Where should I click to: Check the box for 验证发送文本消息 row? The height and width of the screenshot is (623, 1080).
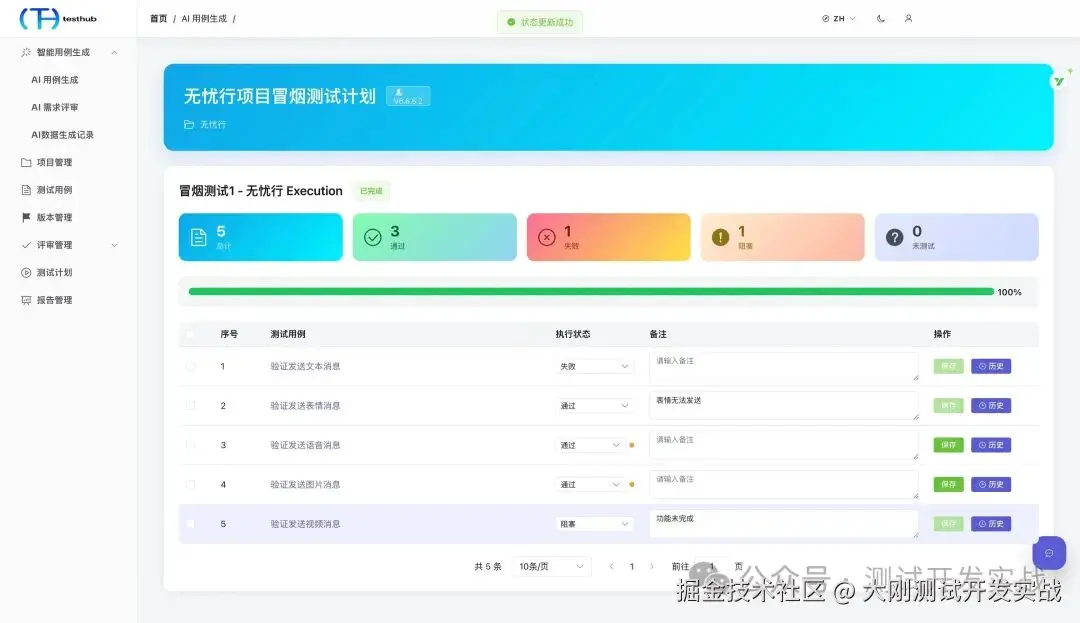tap(190, 366)
